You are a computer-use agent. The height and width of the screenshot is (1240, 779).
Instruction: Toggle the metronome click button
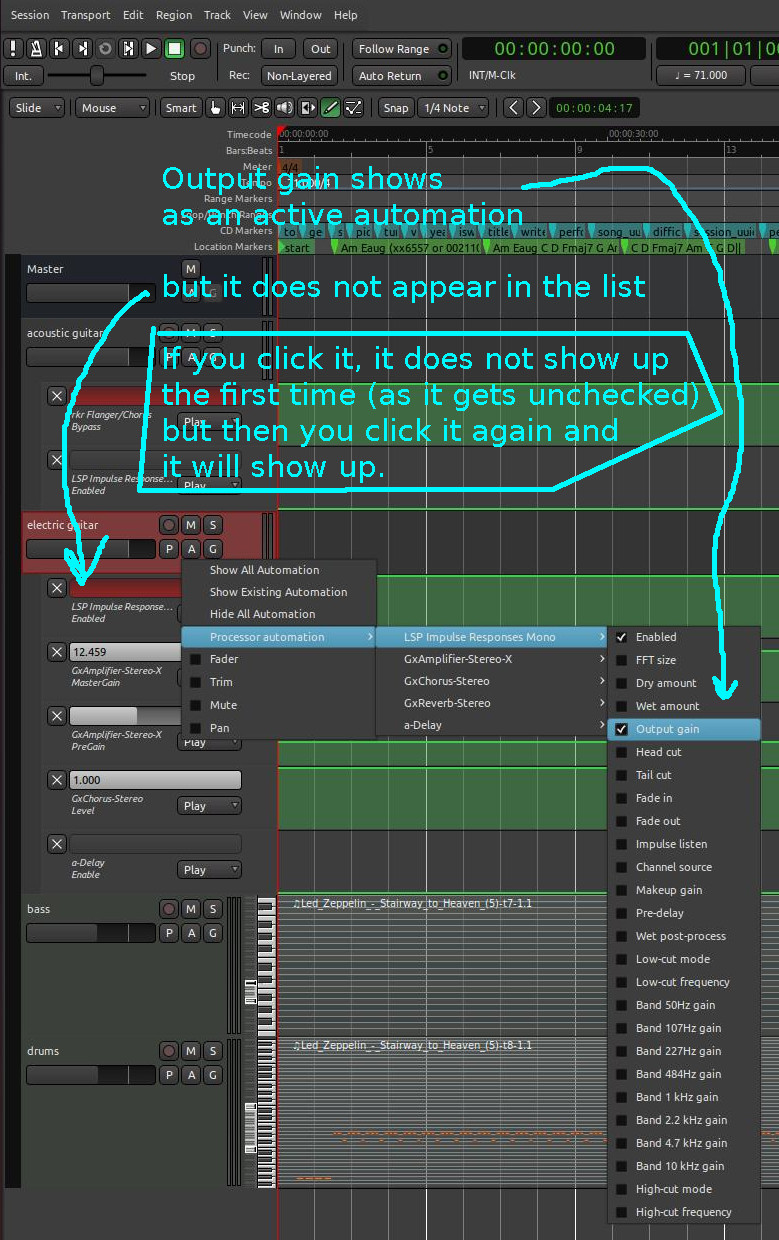(36, 48)
